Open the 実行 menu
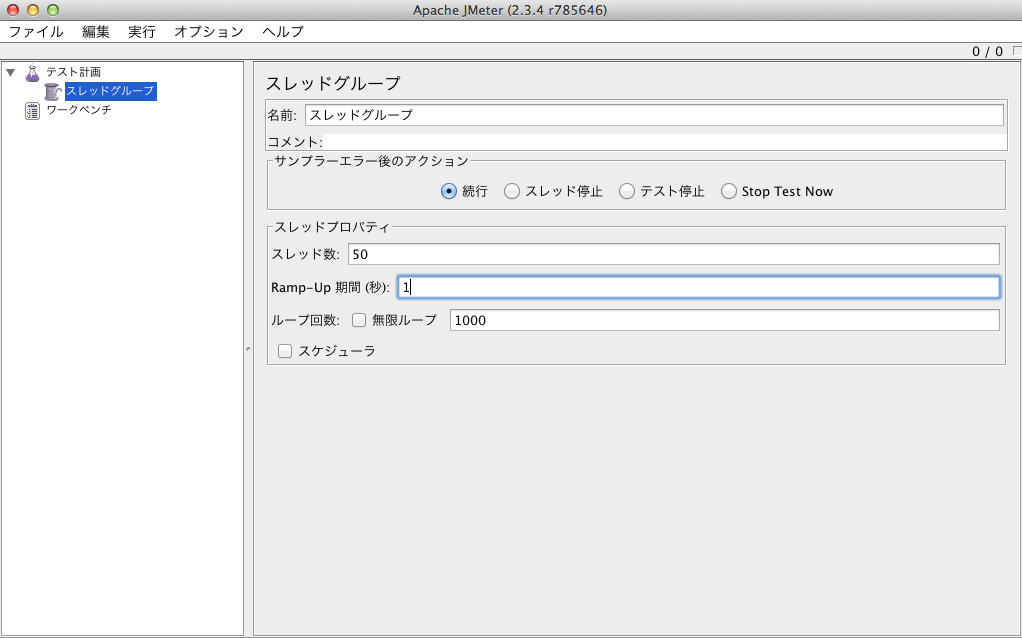This screenshot has width=1022, height=638. 142,31
